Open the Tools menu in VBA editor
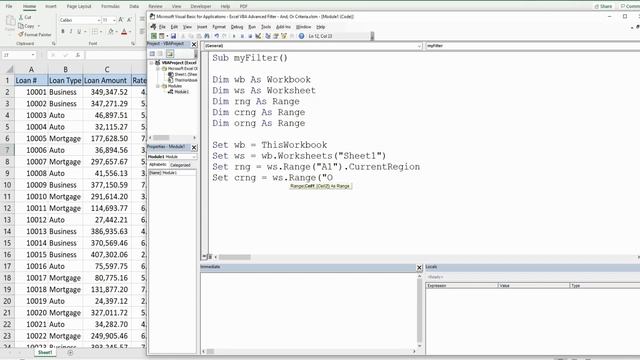Image resolution: width=640 pixels, height=360 pixels. click(x=266, y=27)
